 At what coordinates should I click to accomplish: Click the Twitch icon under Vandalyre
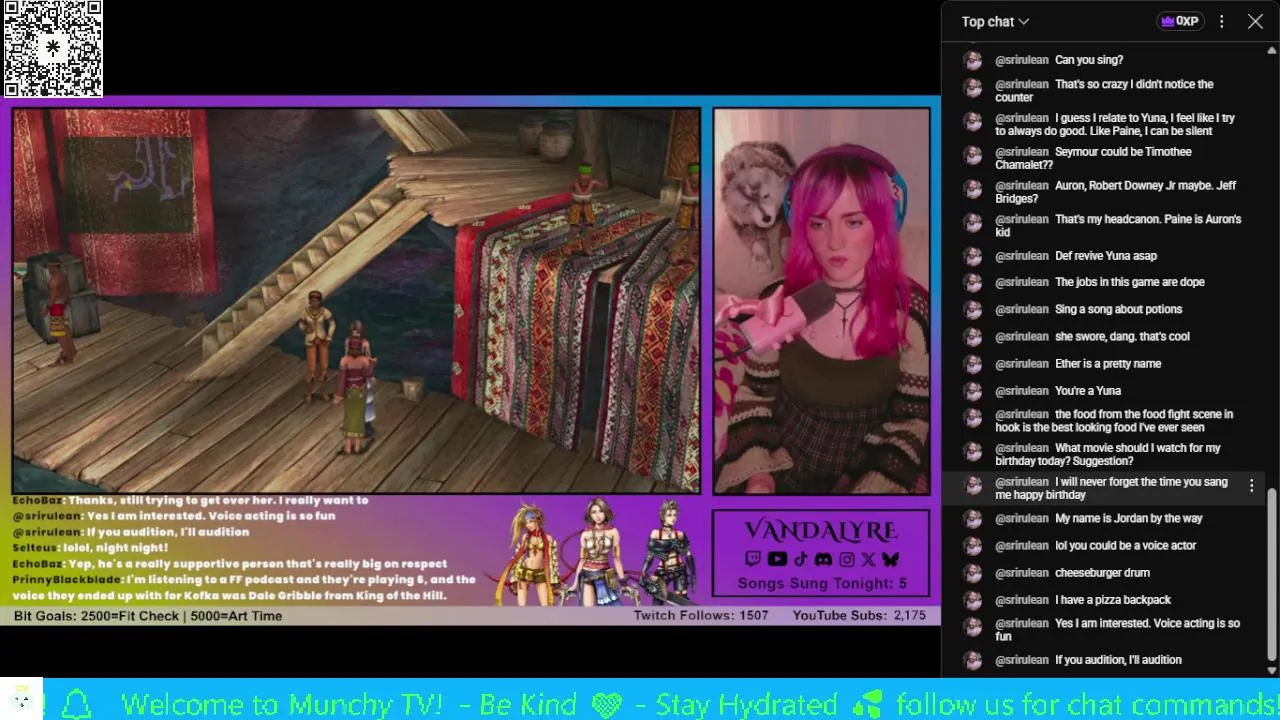click(x=753, y=559)
